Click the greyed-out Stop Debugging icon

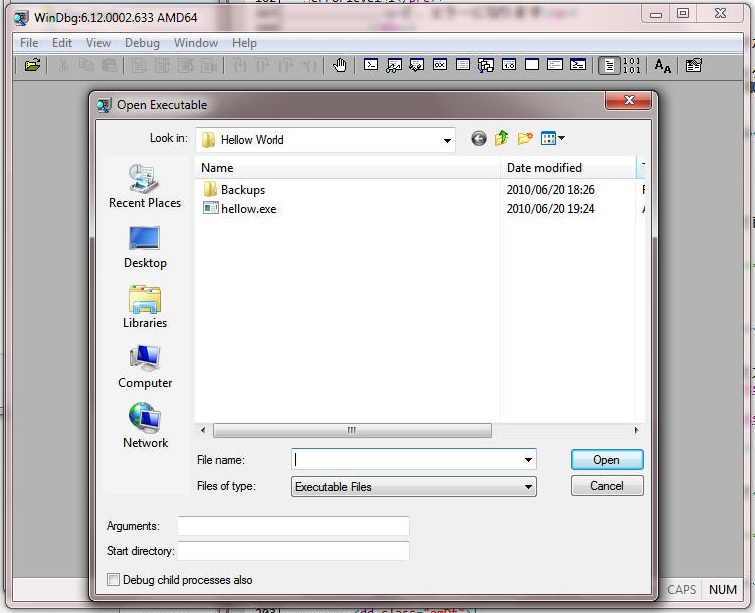pos(185,65)
